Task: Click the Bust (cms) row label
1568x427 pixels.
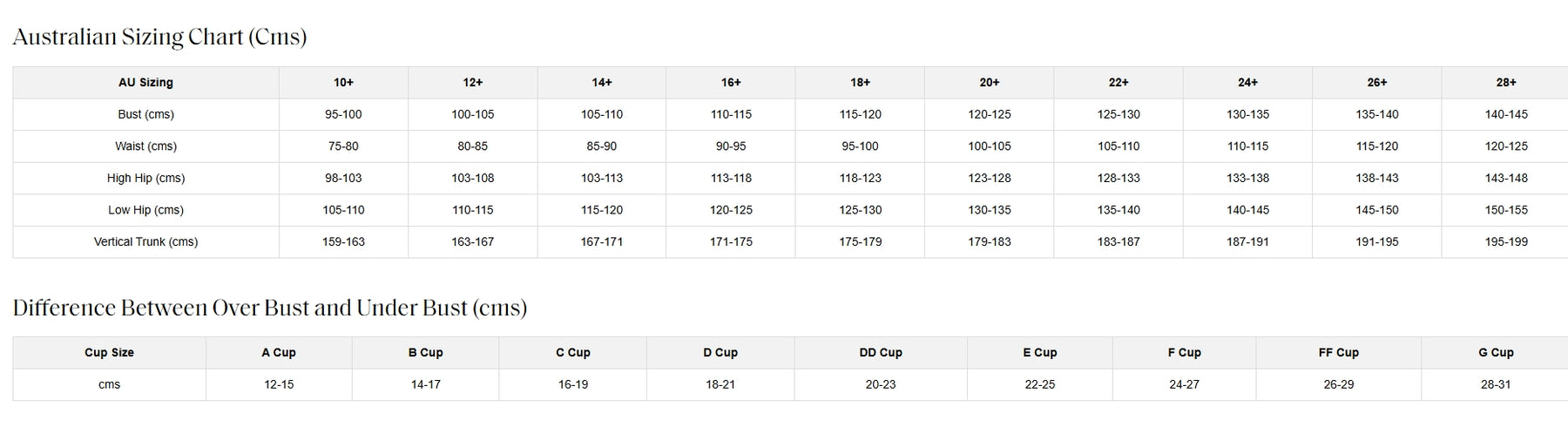Action: [145, 114]
